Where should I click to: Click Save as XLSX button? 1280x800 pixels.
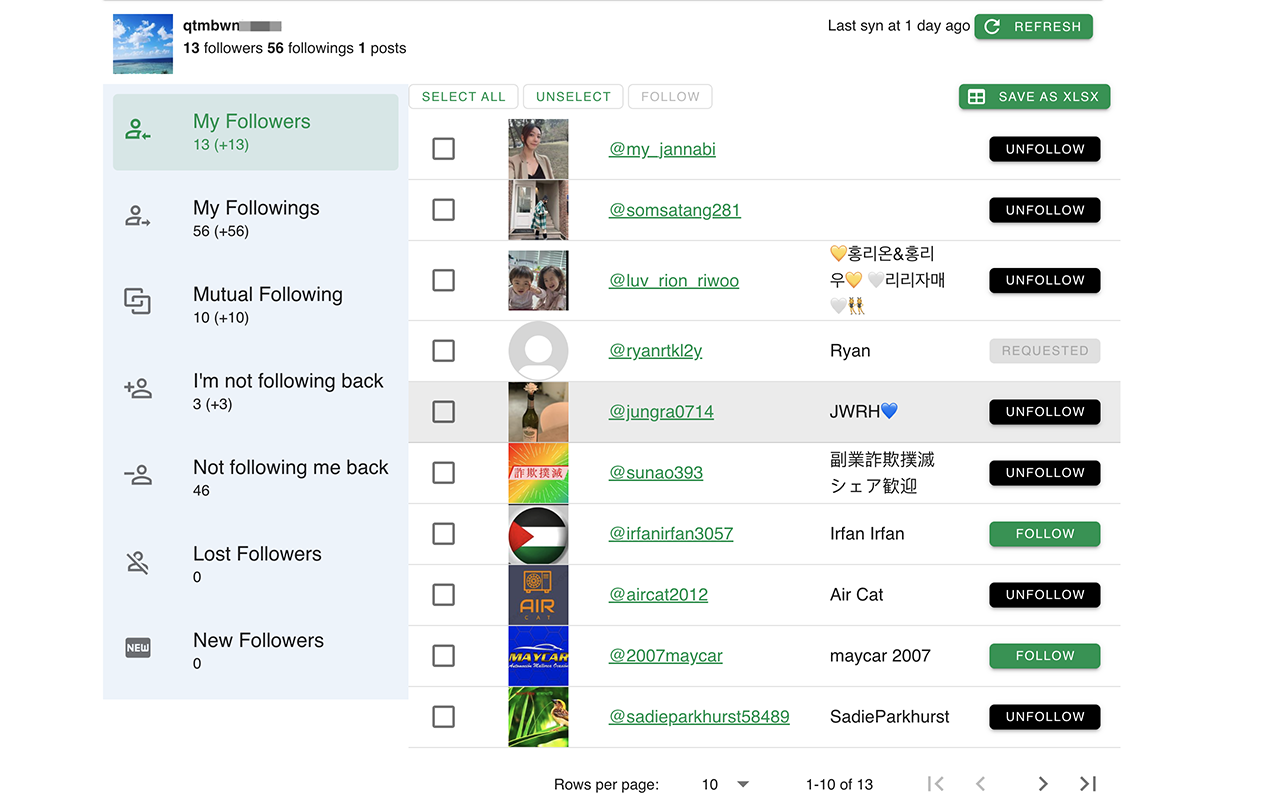point(1034,97)
